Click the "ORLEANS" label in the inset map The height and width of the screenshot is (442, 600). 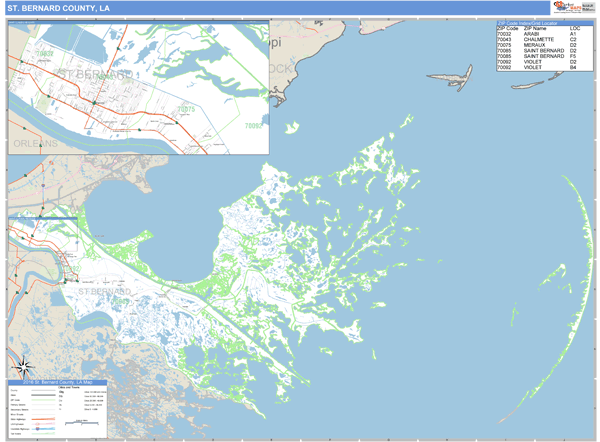pos(36,144)
